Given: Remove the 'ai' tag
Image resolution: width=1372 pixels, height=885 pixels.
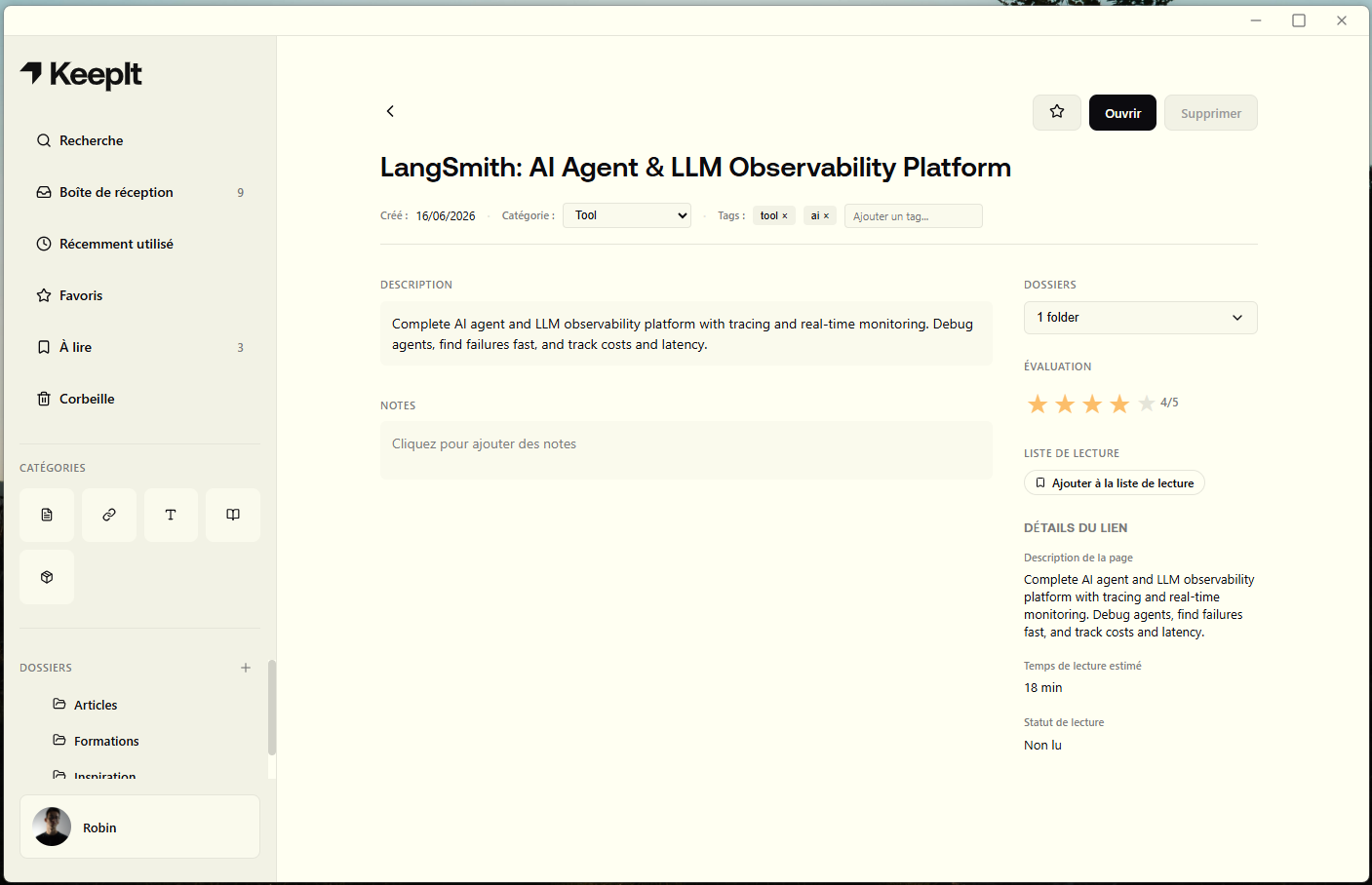Looking at the screenshot, I should tap(826, 216).
